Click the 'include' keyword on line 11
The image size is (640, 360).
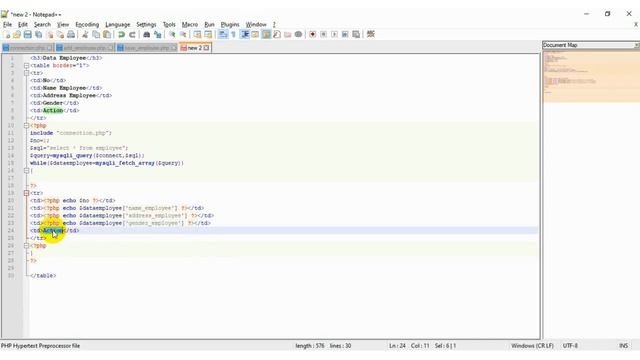tap(42, 133)
